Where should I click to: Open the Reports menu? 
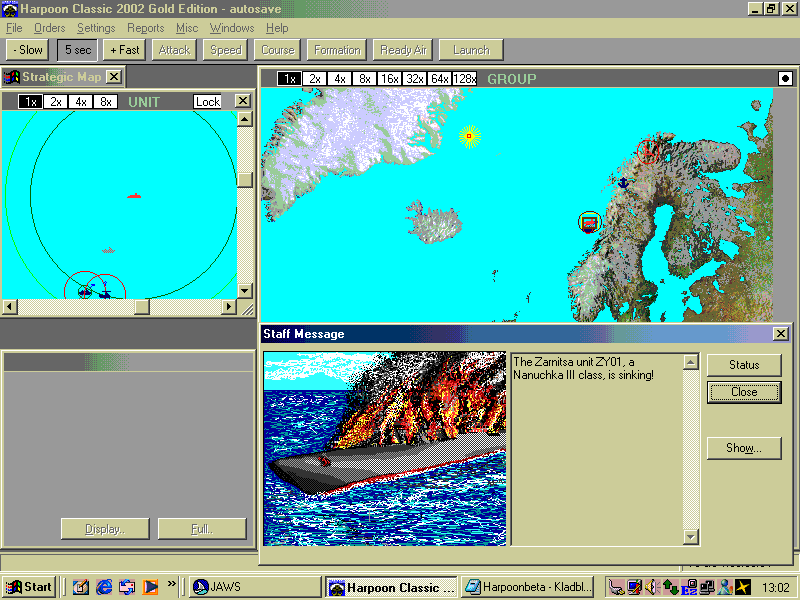point(145,28)
